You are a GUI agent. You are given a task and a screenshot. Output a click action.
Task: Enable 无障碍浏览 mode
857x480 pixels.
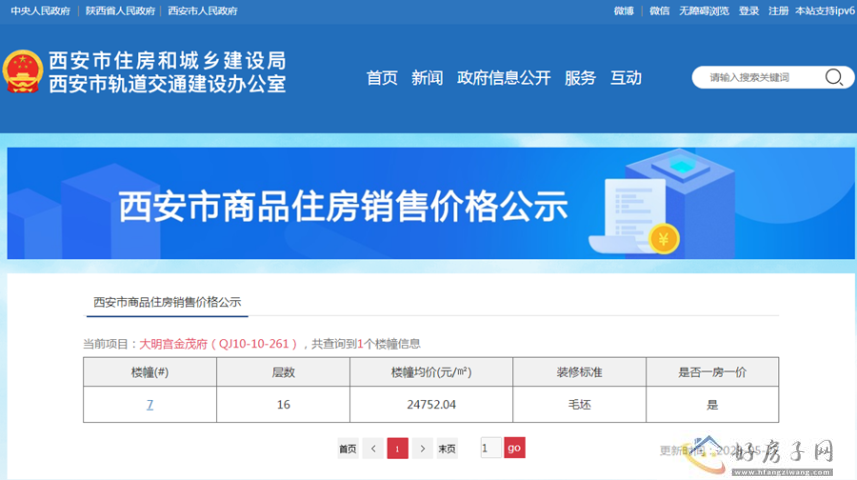click(x=704, y=11)
